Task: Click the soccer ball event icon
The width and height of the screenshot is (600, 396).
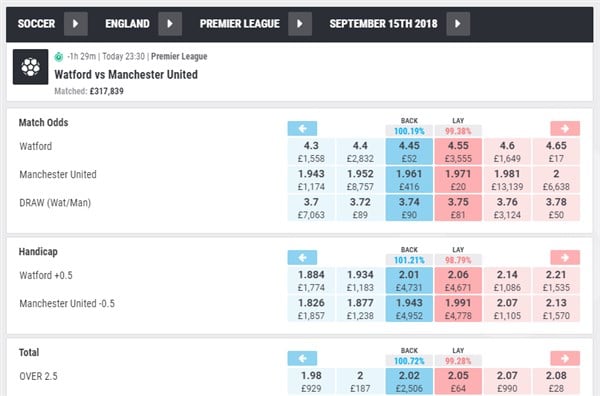Action: 31,67
